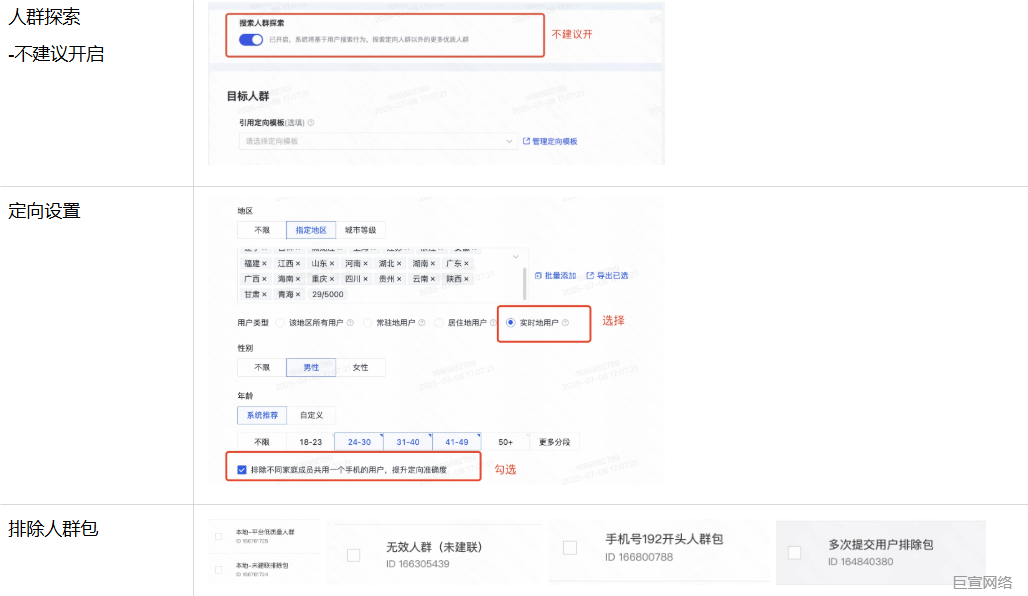Select age range 50+

(x=505, y=442)
